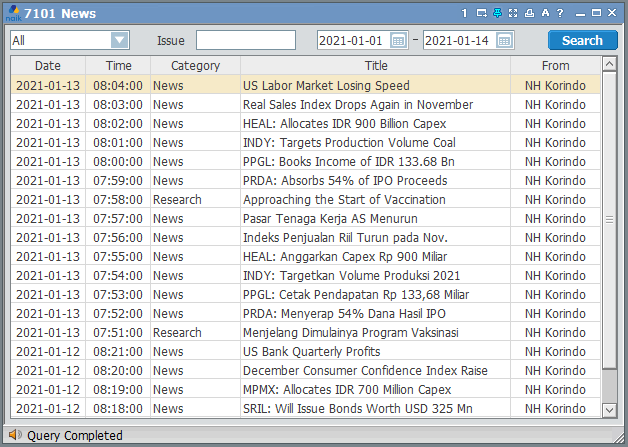
Task: Click the scrollbar down arrow
Action: [609, 409]
